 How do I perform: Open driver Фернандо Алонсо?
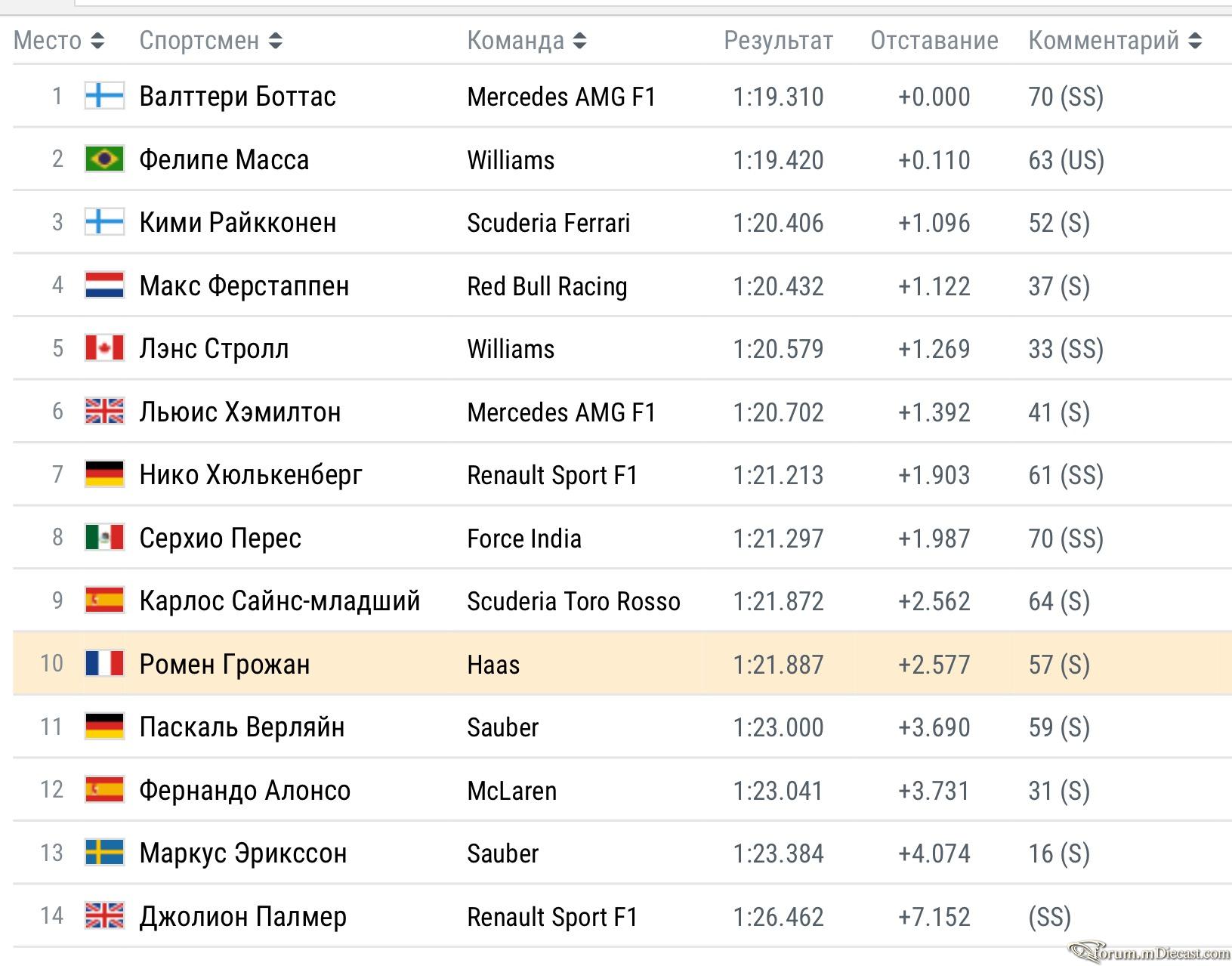(245, 791)
